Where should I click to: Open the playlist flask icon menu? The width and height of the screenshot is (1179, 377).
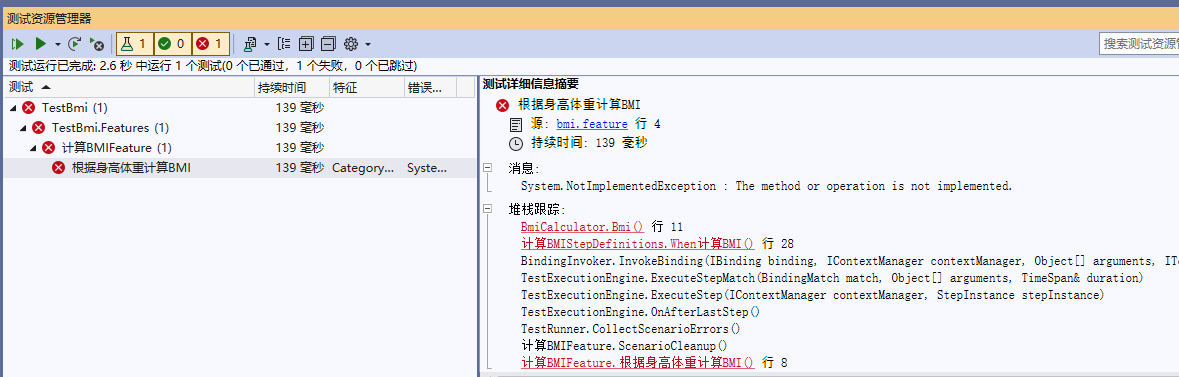pyautogui.click(x=251, y=44)
